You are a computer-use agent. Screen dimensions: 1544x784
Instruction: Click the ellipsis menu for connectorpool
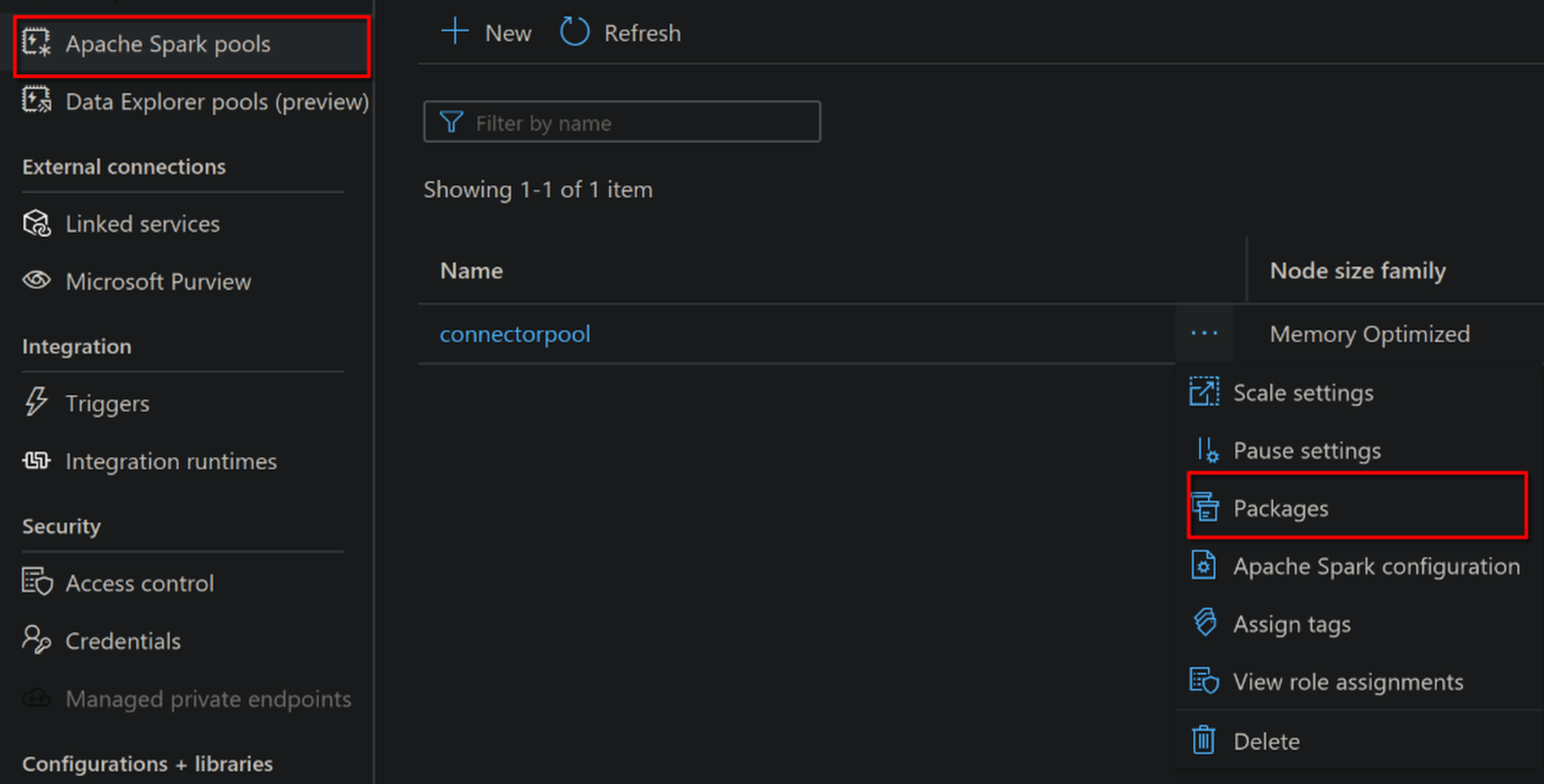(x=1204, y=333)
